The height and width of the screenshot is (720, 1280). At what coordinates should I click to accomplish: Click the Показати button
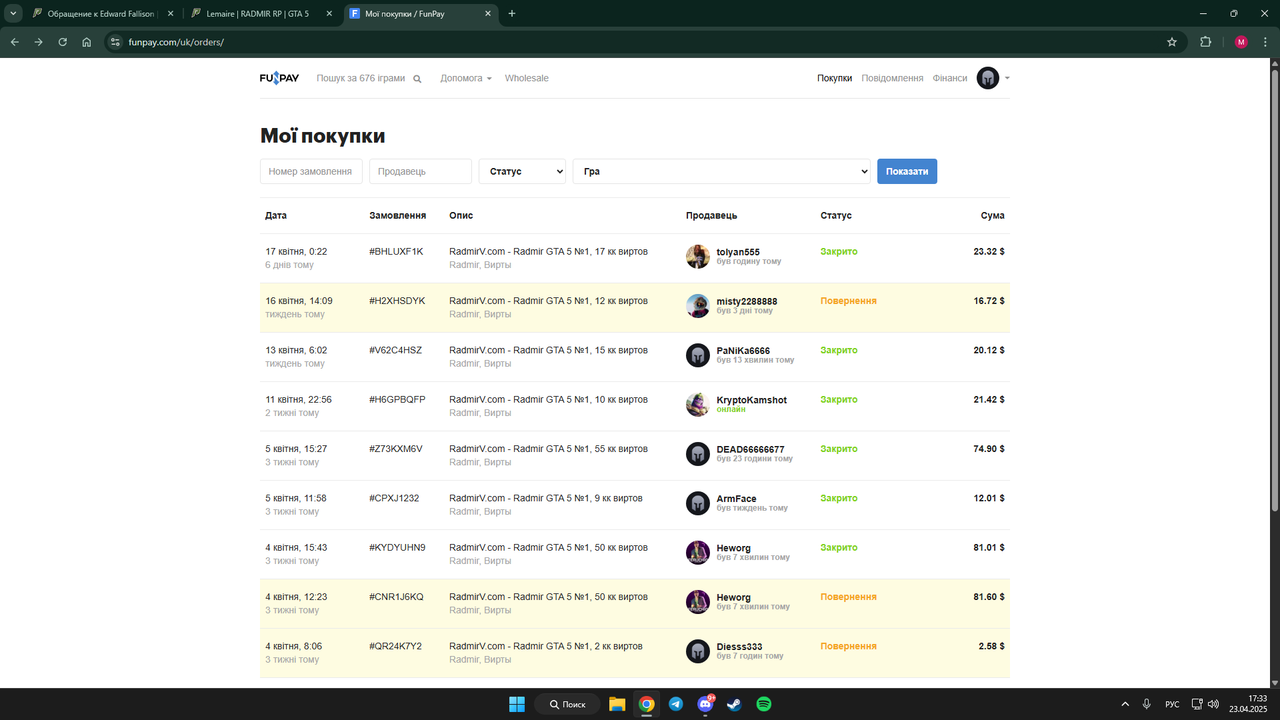[x=907, y=171]
